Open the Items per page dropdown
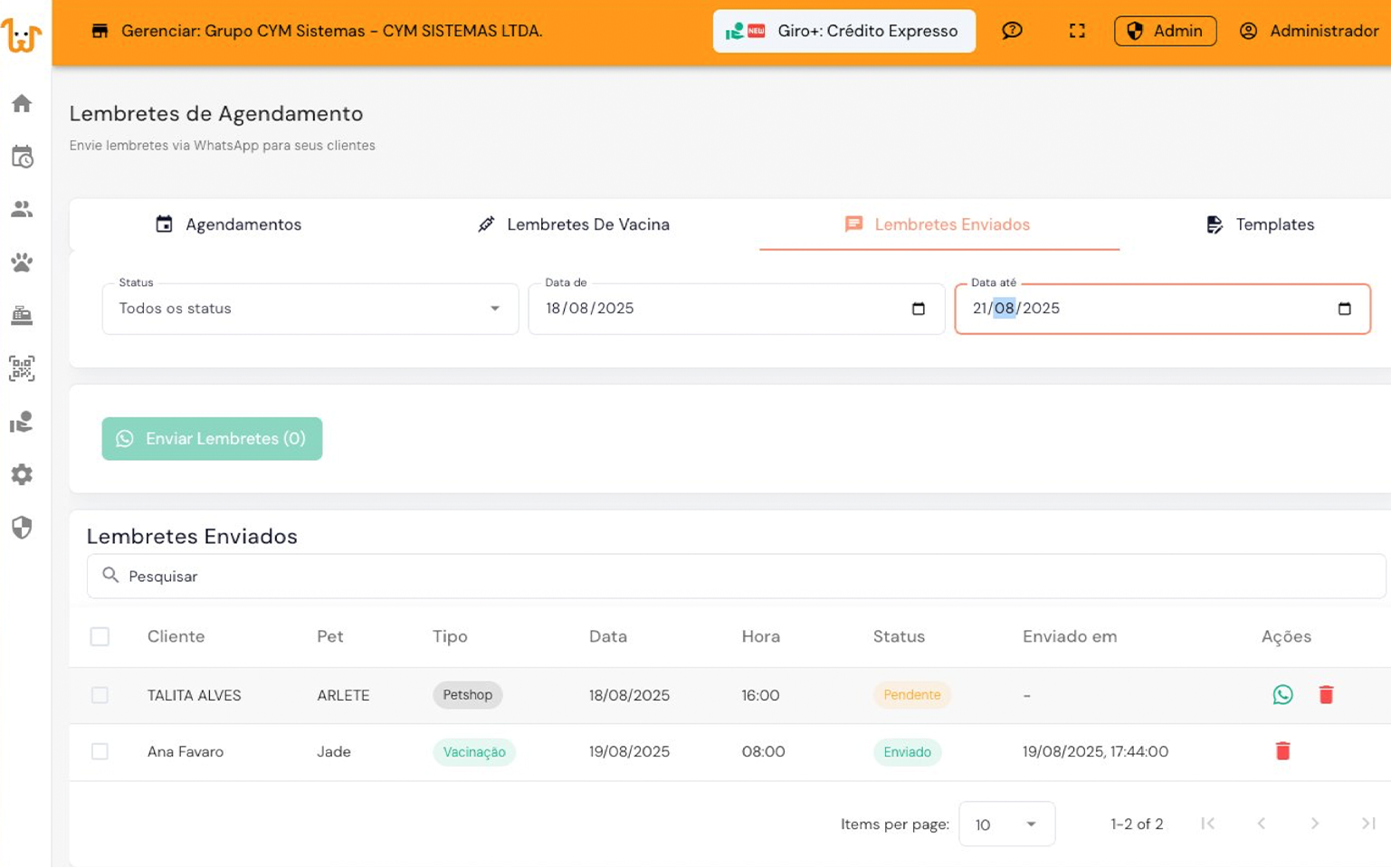Screen dimensions: 1391x868 [1006, 824]
